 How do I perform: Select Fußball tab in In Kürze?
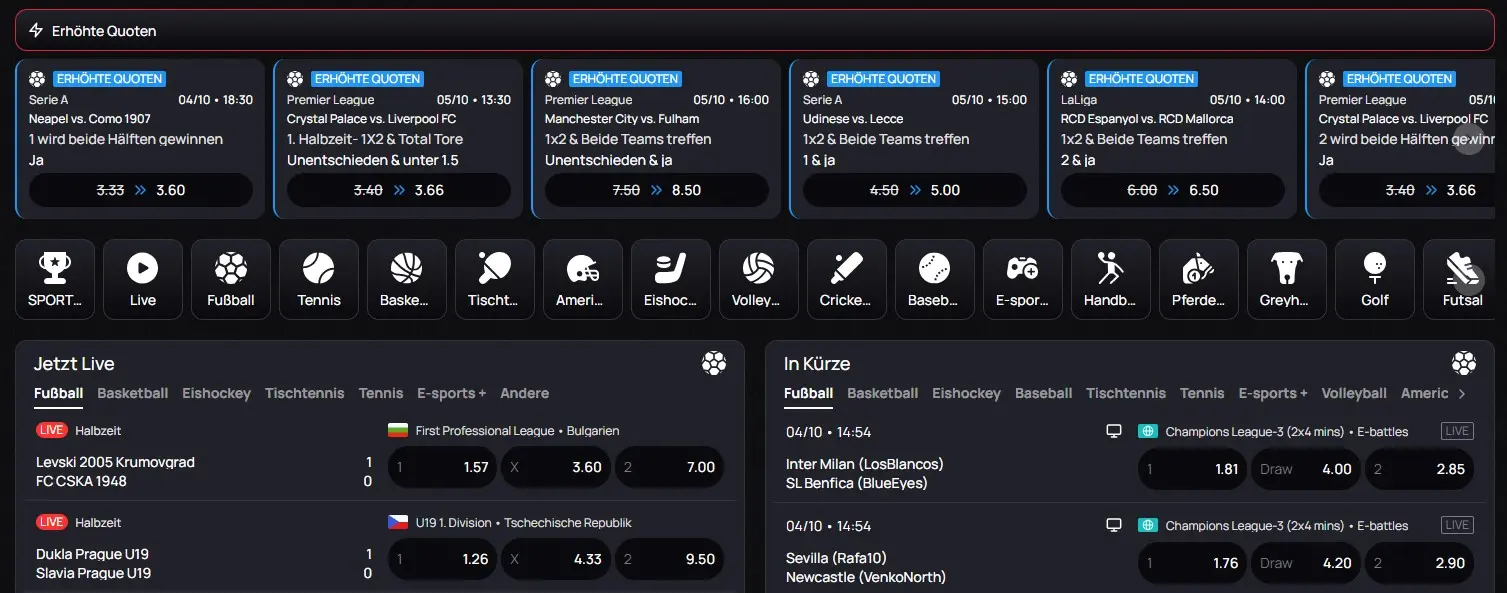808,393
